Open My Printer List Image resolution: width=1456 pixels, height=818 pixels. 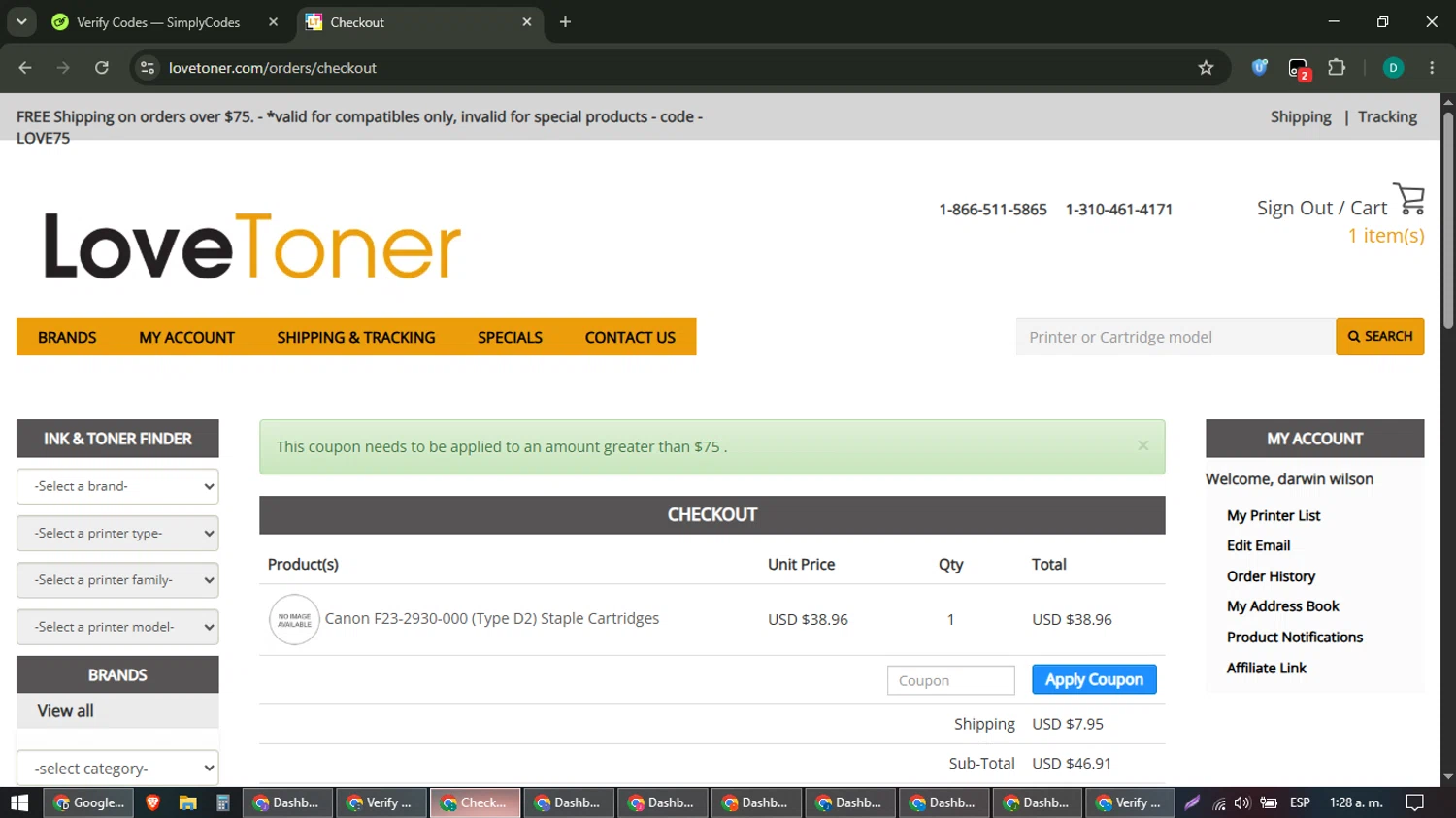1274,515
